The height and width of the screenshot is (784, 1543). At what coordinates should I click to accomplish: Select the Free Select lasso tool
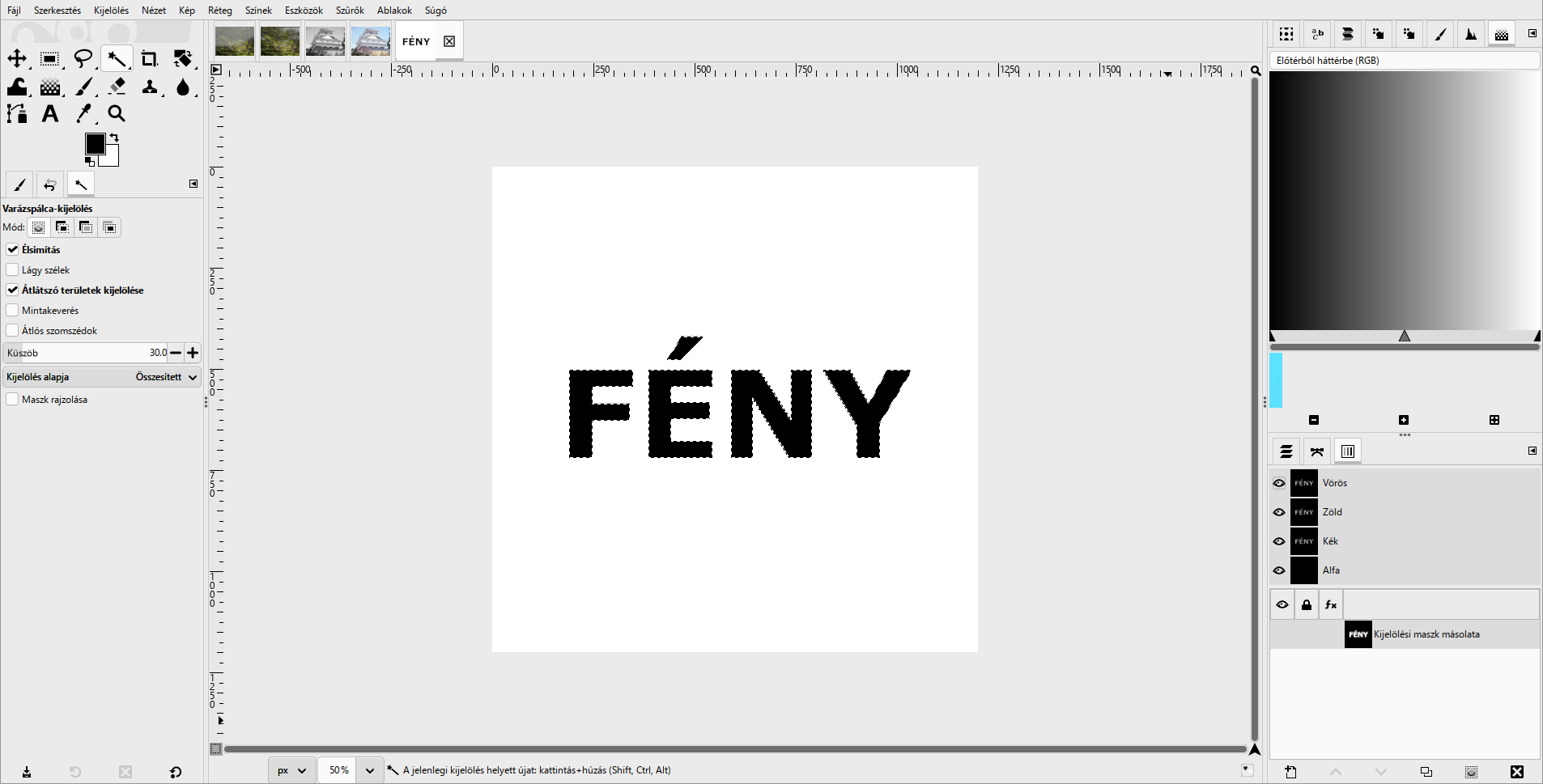[x=83, y=58]
